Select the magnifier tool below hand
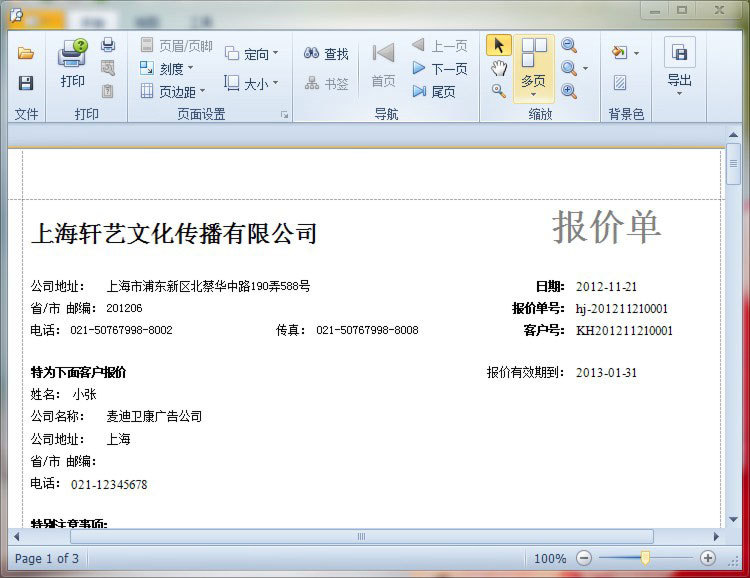Screen dimensions: 750x578 (x=498, y=90)
